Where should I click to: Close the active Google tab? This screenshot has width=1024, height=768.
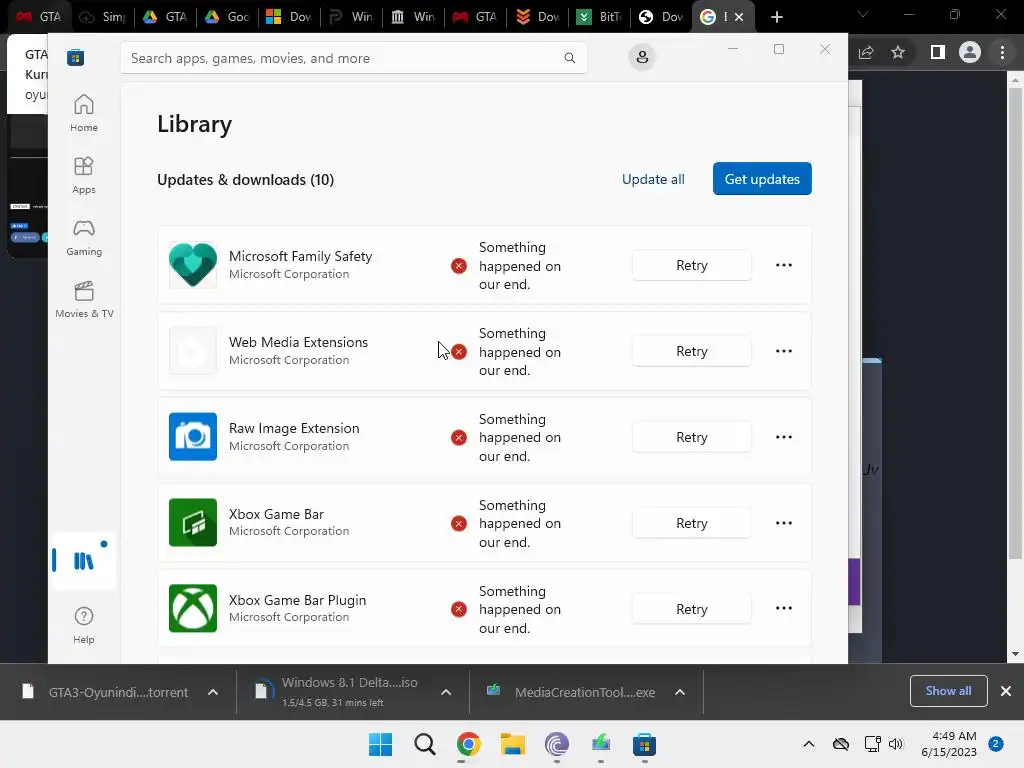(x=739, y=17)
